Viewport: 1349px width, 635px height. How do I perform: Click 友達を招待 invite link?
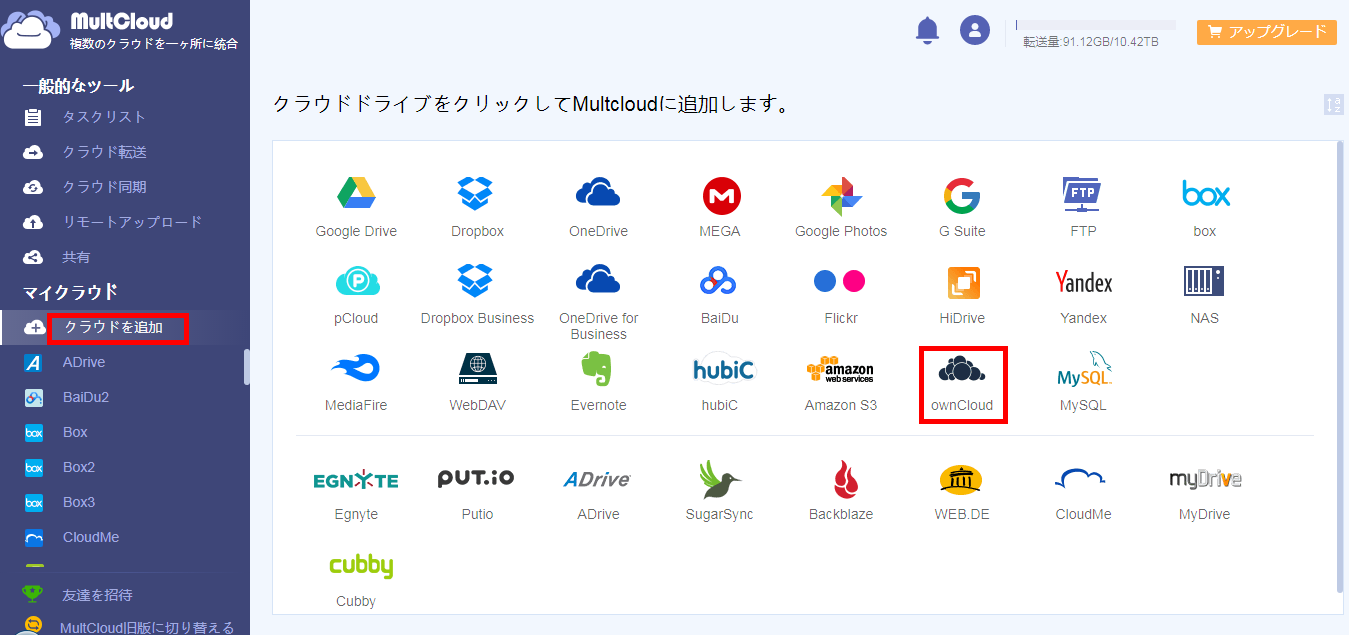click(96, 595)
